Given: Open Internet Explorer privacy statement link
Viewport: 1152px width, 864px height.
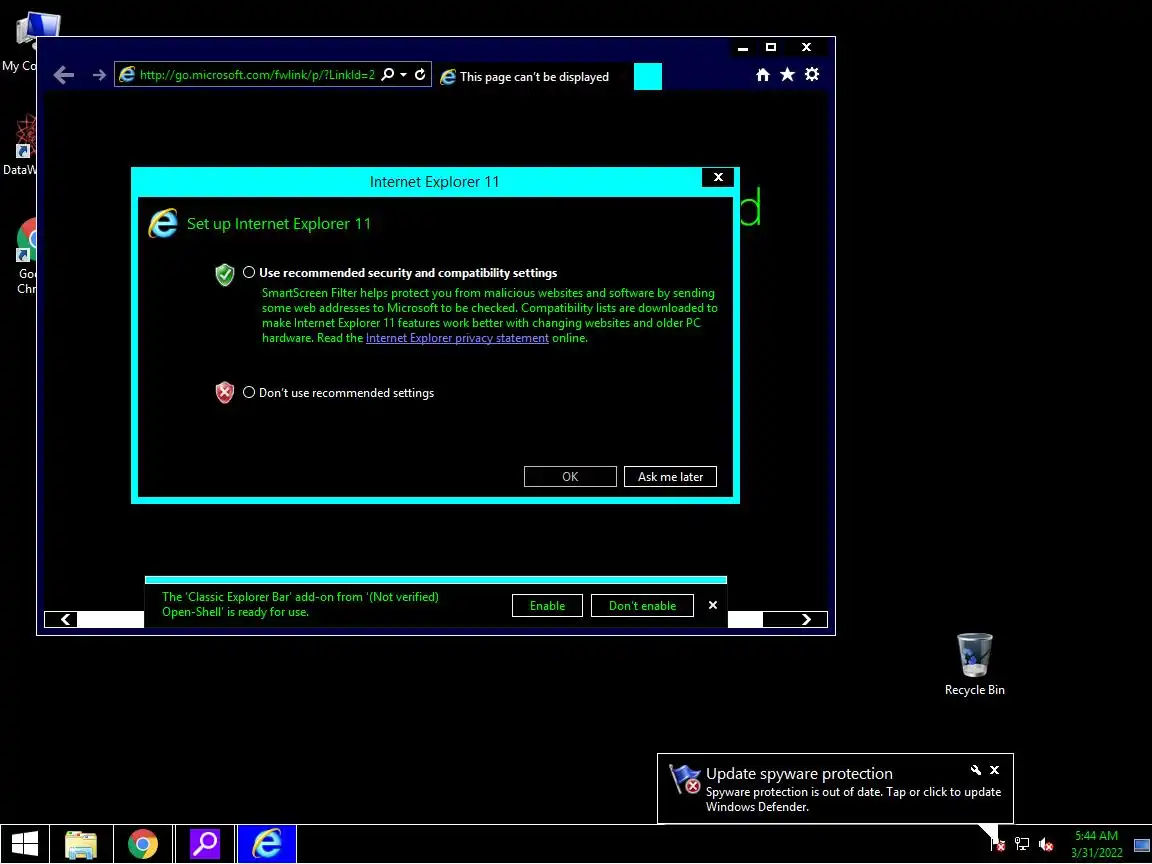Looking at the screenshot, I should (x=457, y=338).
